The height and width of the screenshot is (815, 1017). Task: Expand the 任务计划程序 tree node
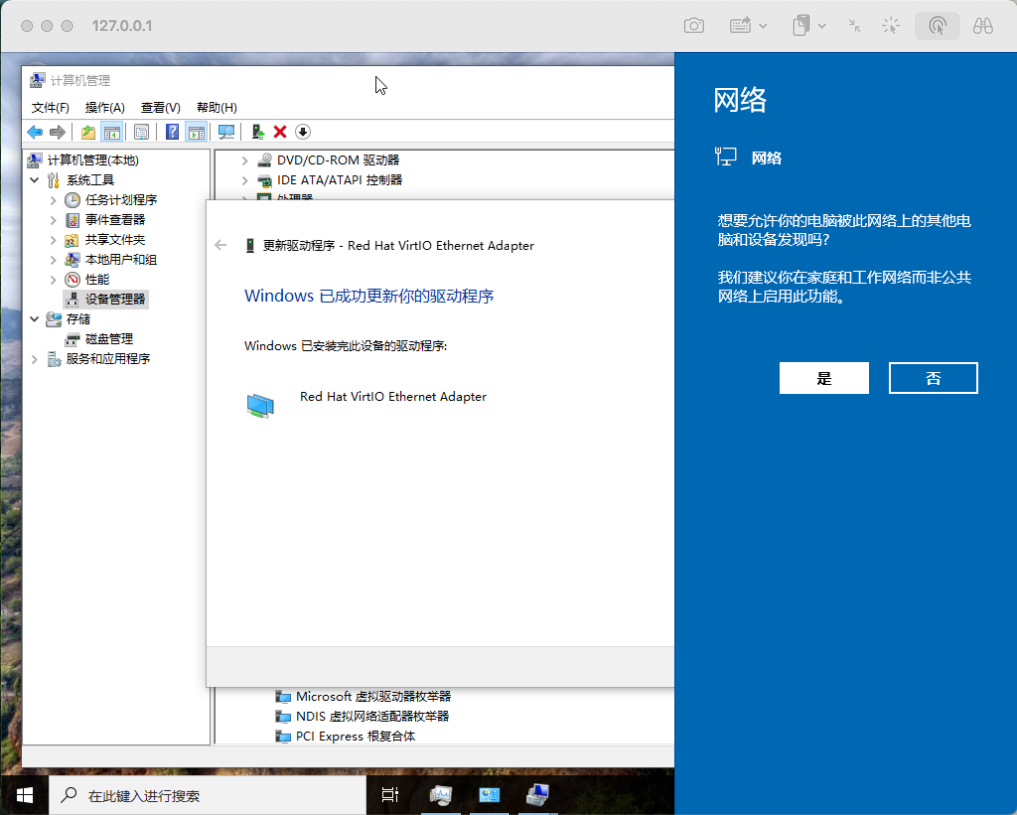(x=54, y=200)
